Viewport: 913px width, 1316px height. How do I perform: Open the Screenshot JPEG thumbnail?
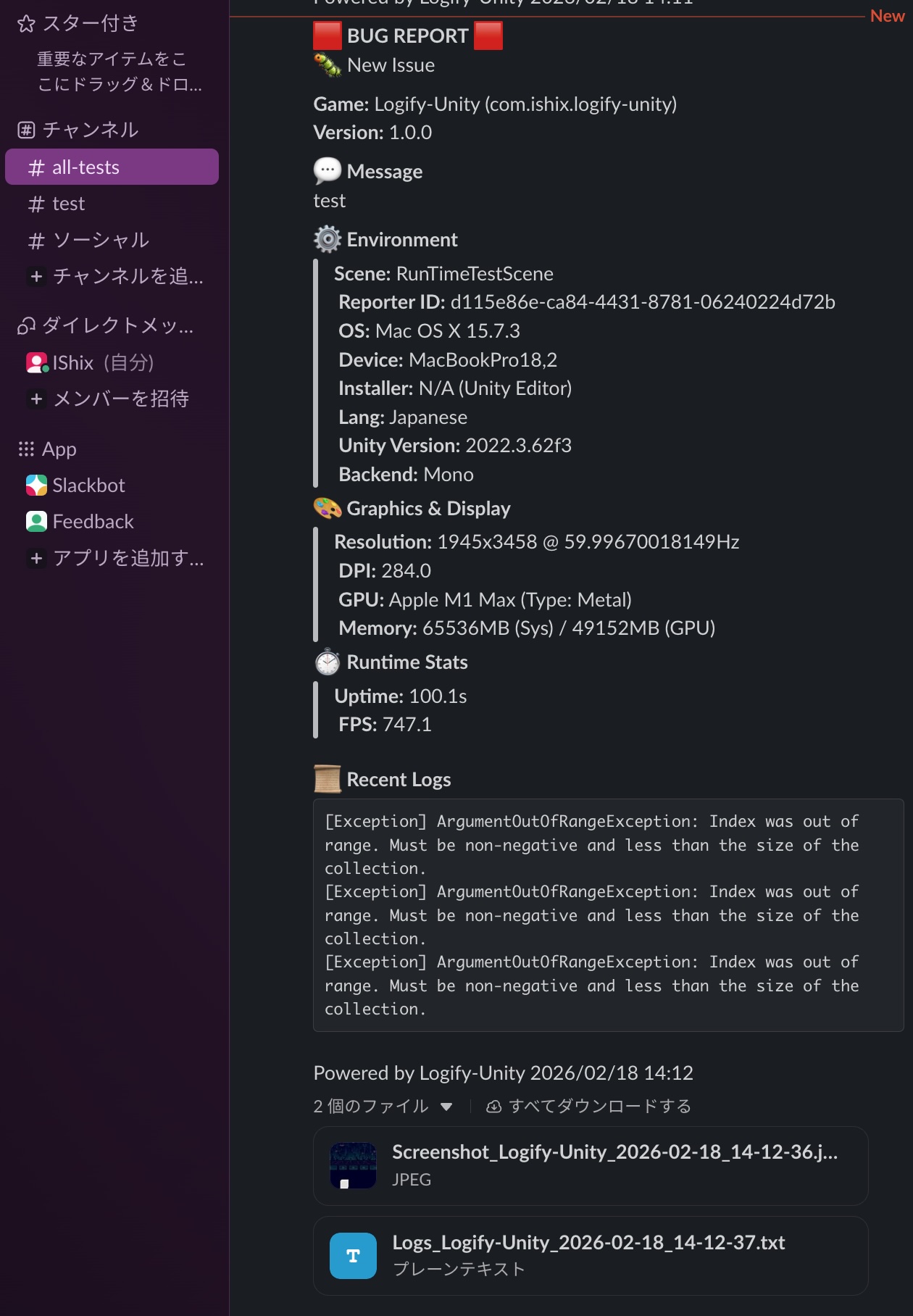click(x=353, y=1166)
